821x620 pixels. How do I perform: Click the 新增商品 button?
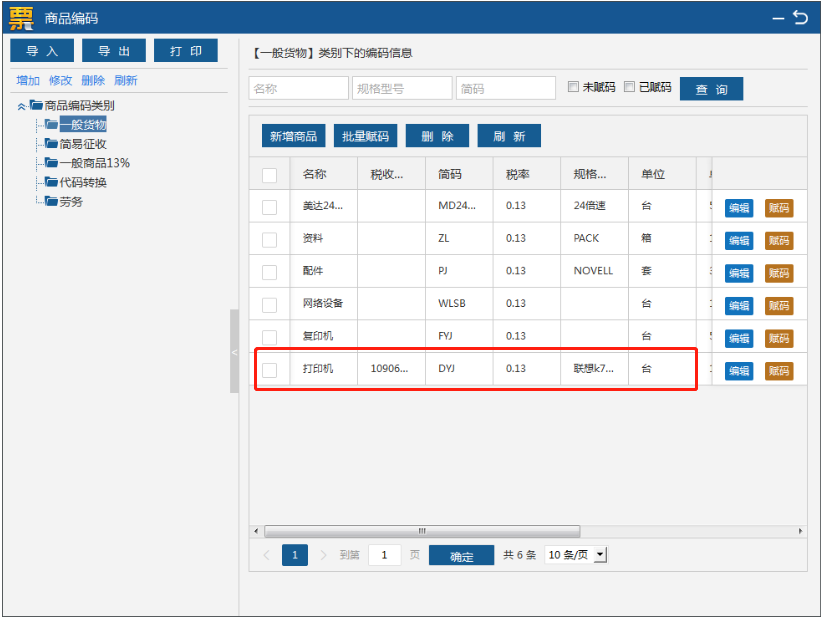click(x=293, y=136)
